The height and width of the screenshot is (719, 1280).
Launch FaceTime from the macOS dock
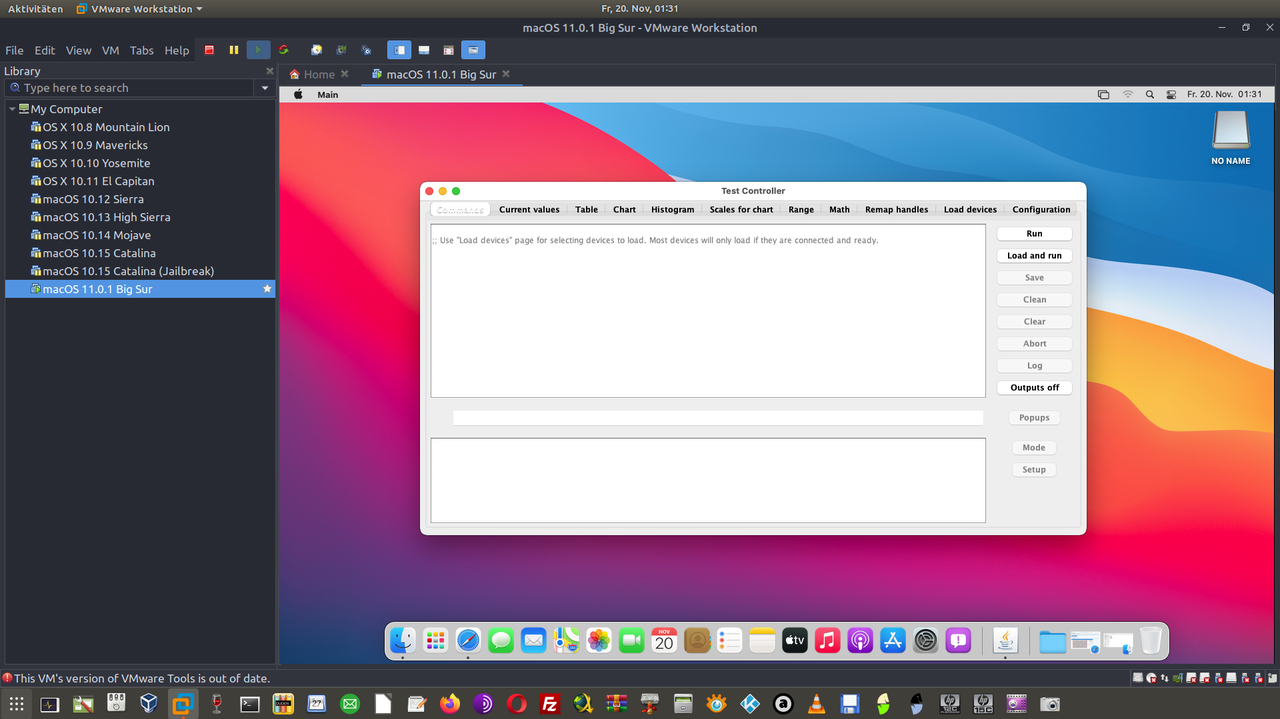coord(631,640)
